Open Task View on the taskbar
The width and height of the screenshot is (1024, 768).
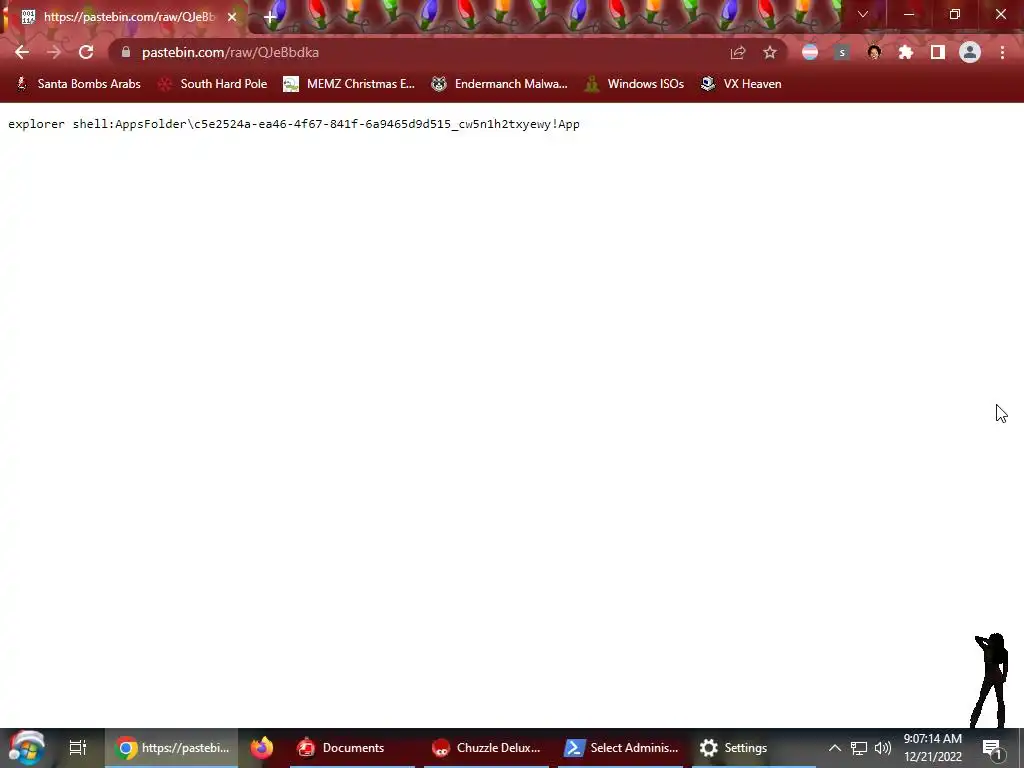[x=78, y=748]
